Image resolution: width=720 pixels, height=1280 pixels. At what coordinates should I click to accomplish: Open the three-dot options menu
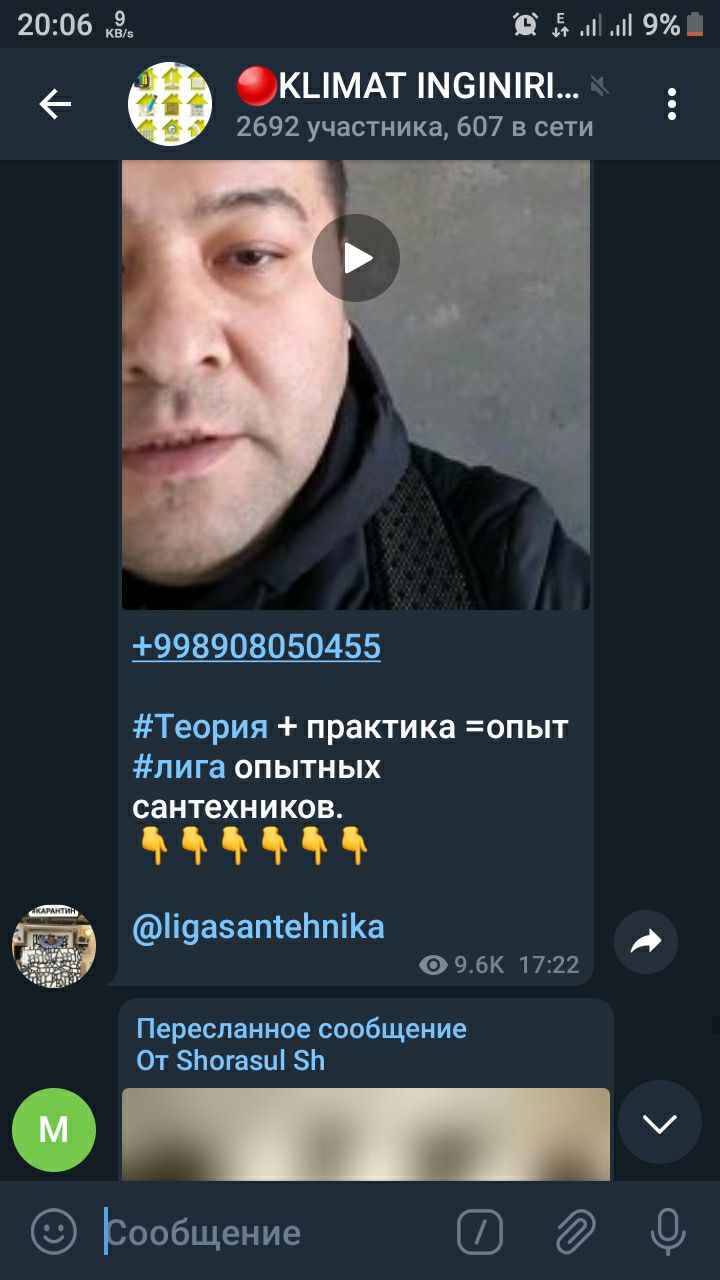click(x=672, y=104)
